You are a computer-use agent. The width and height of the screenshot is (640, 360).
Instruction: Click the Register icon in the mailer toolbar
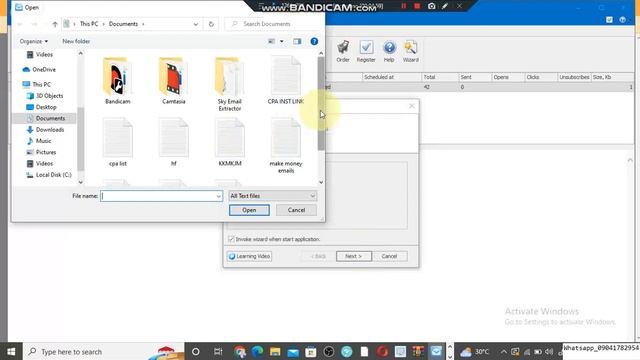point(366,51)
